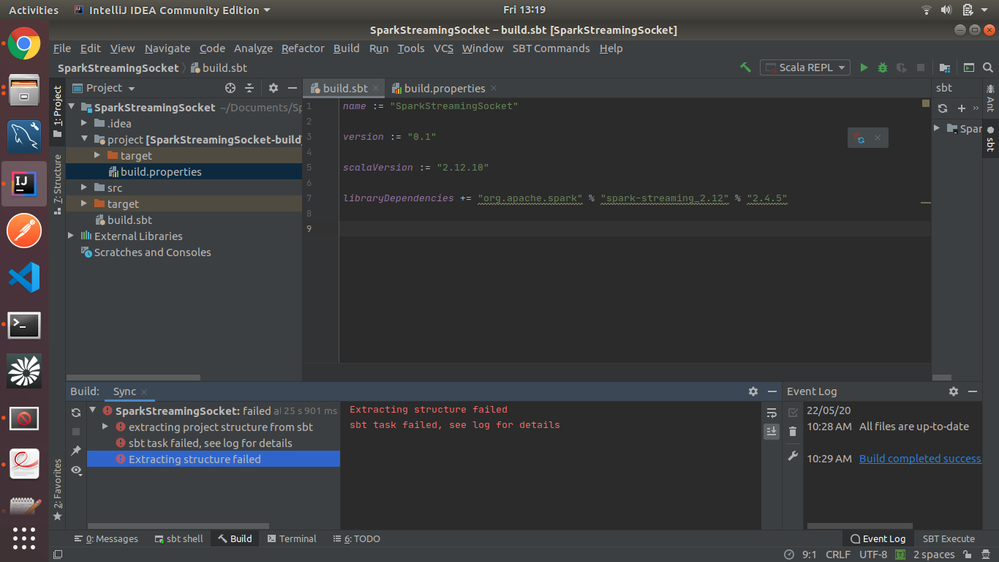This screenshot has width=999, height=562.
Task: Reload all sbt projects
Action: point(942,108)
